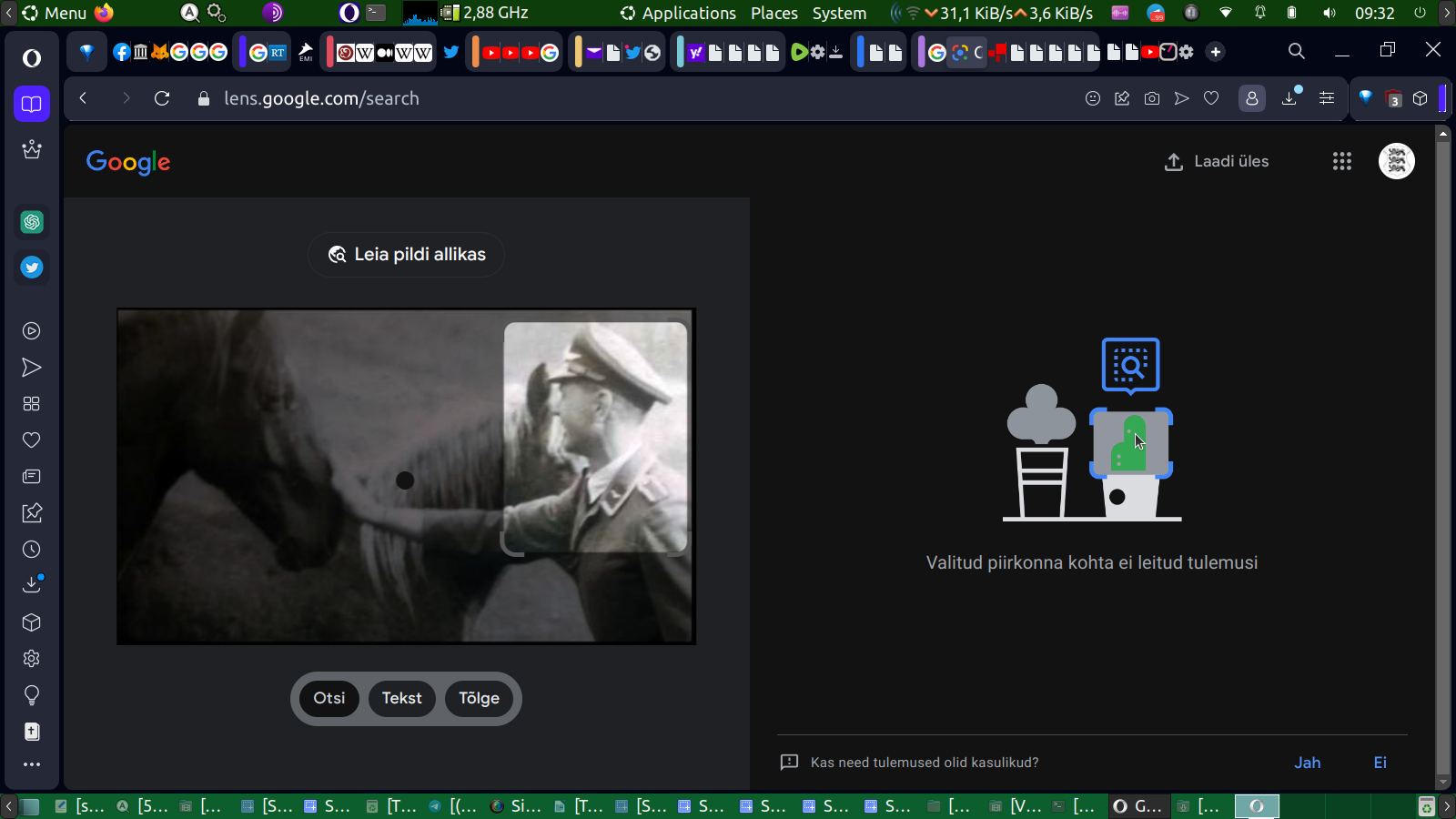Click the volume icon in the system tray
The image size is (1456, 819).
point(1330,13)
